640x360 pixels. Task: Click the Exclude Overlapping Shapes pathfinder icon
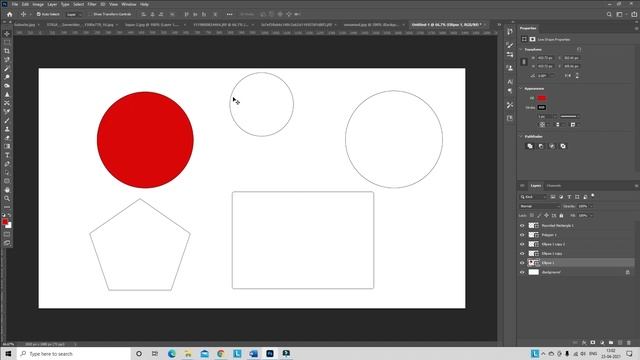[563, 146]
